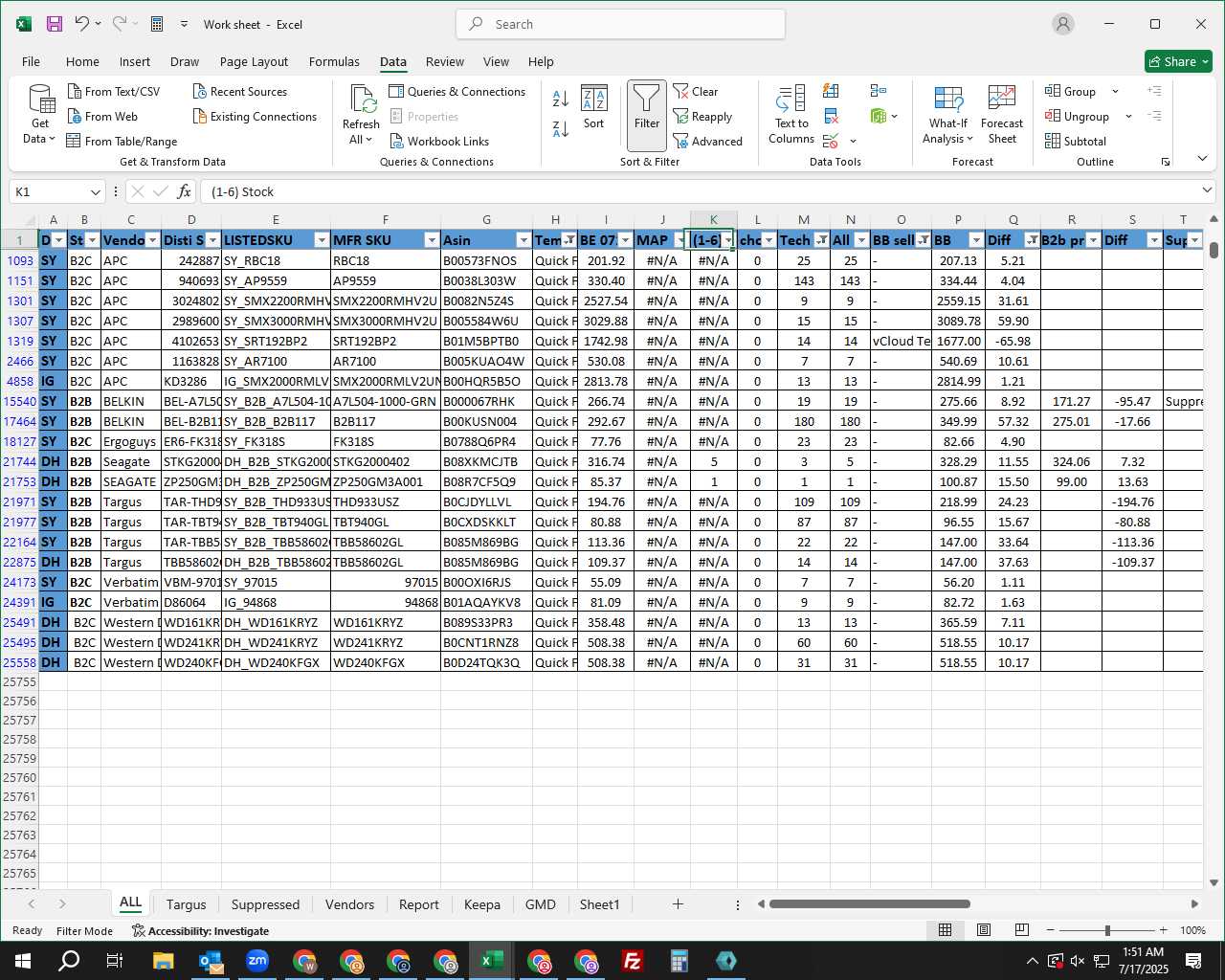Click the zoom in plus button
The width and height of the screenshot is (1225, 980).
(1163, 930)
